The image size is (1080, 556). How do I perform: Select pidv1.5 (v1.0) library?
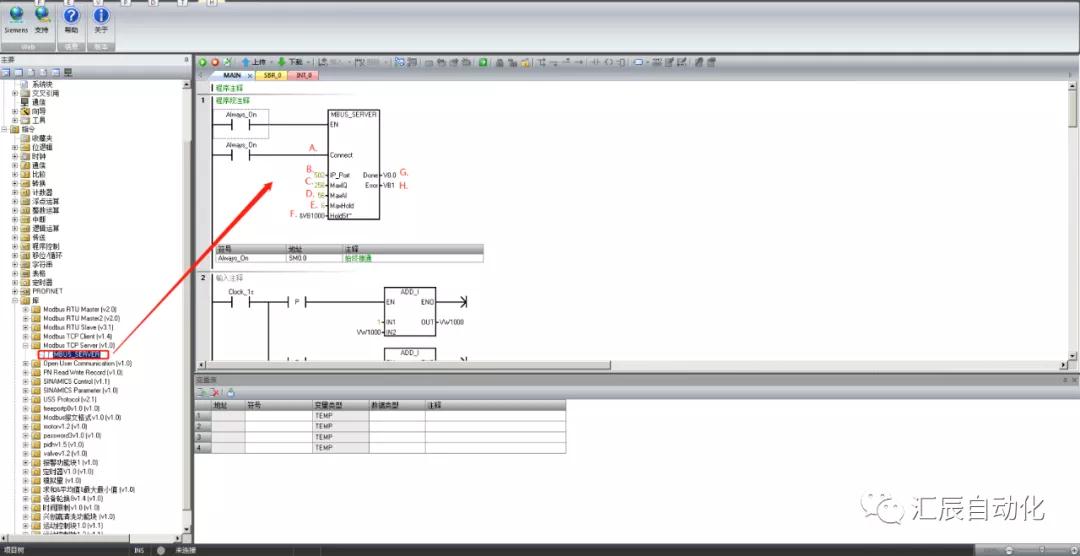(62, 444)
